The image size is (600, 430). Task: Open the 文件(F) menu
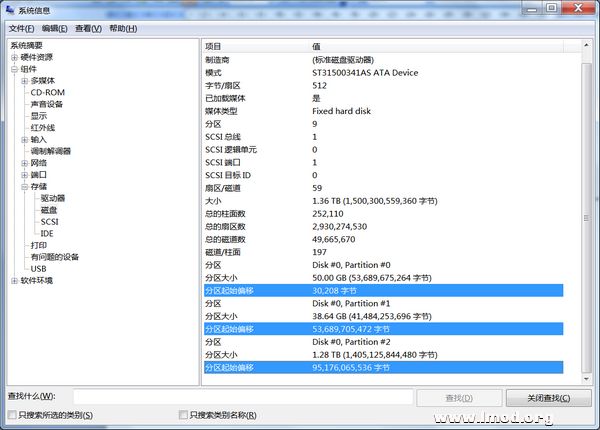[x=22, y=29]
